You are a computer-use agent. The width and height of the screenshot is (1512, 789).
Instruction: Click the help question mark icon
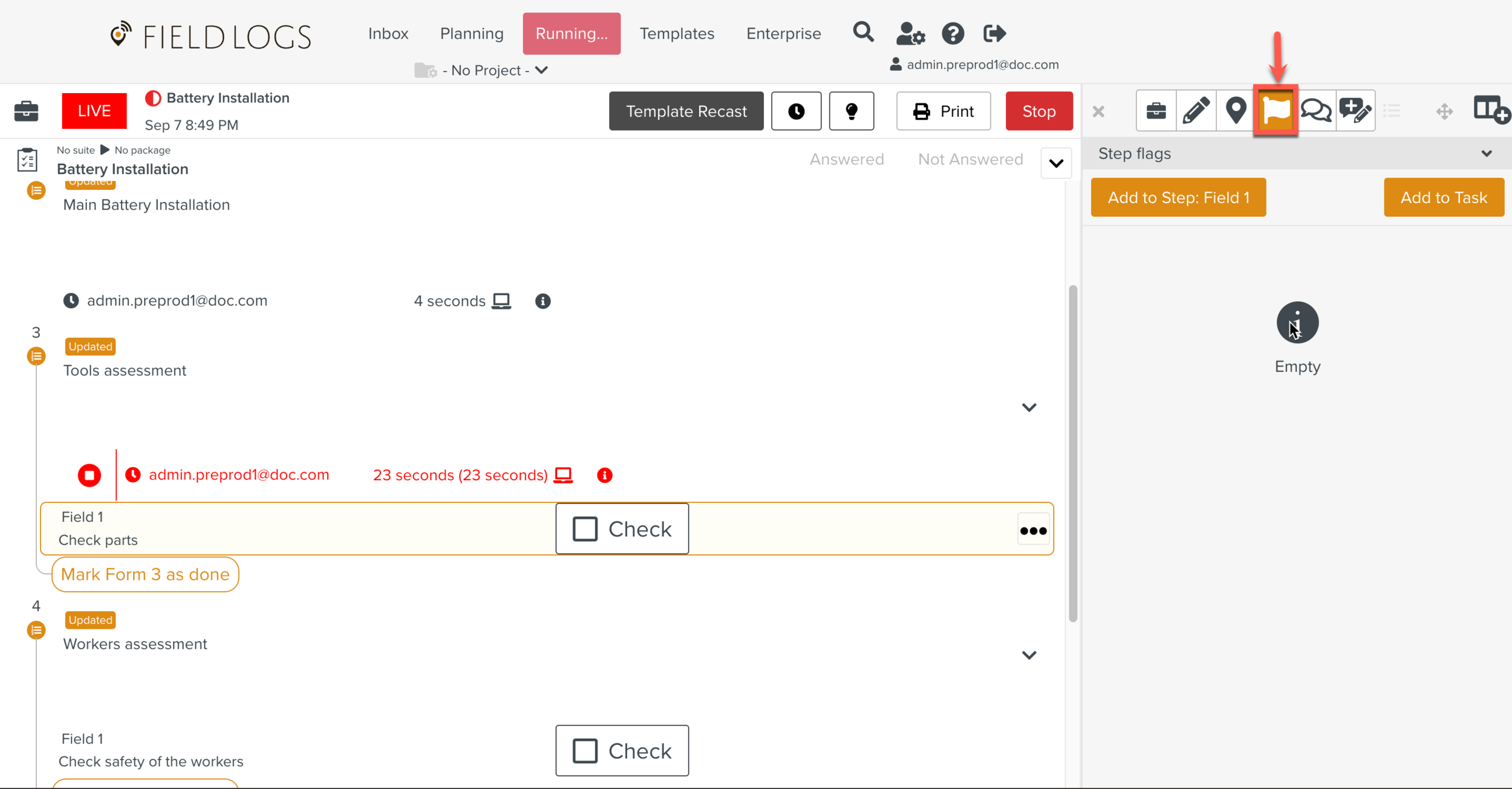tap(953, 33)
